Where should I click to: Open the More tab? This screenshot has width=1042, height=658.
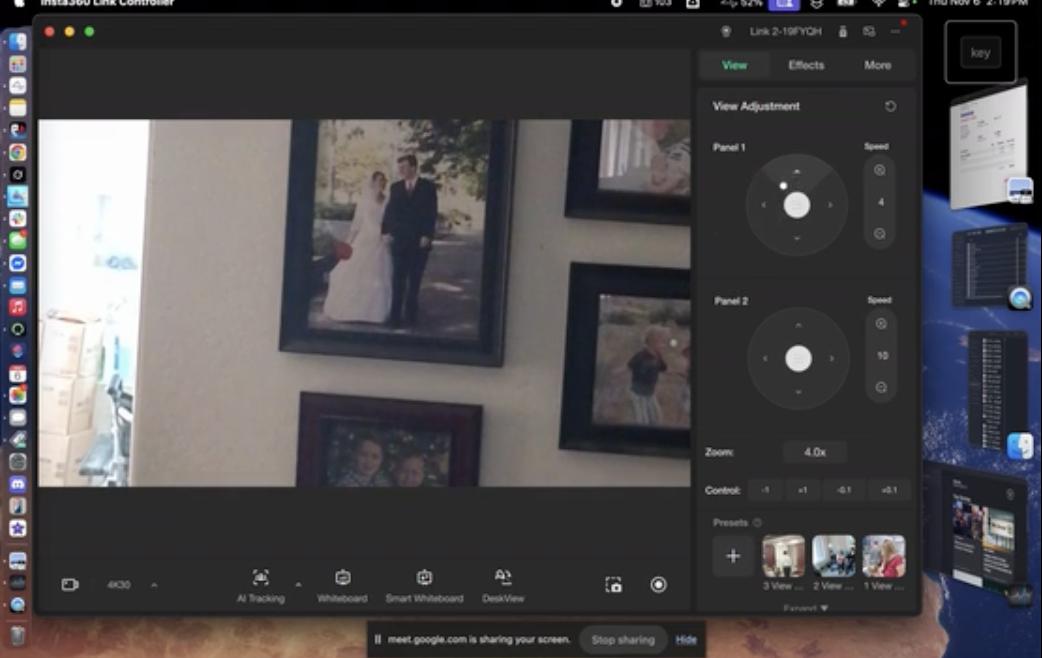click(877, 65)
